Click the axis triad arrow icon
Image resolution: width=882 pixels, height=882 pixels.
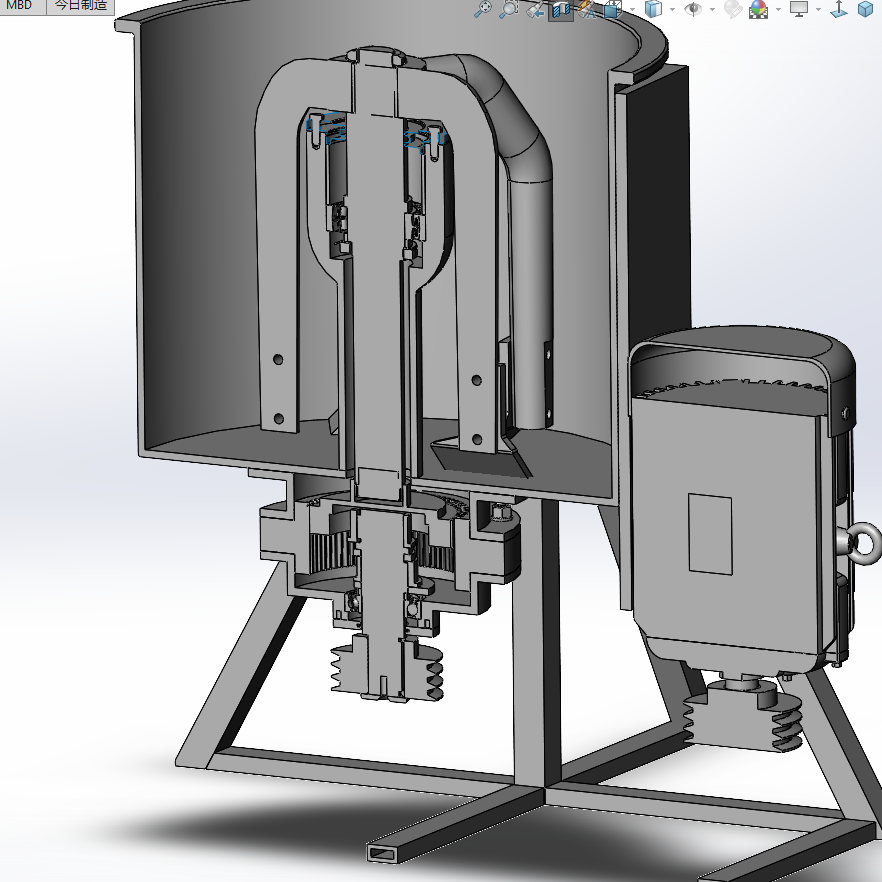coord(839,8)
